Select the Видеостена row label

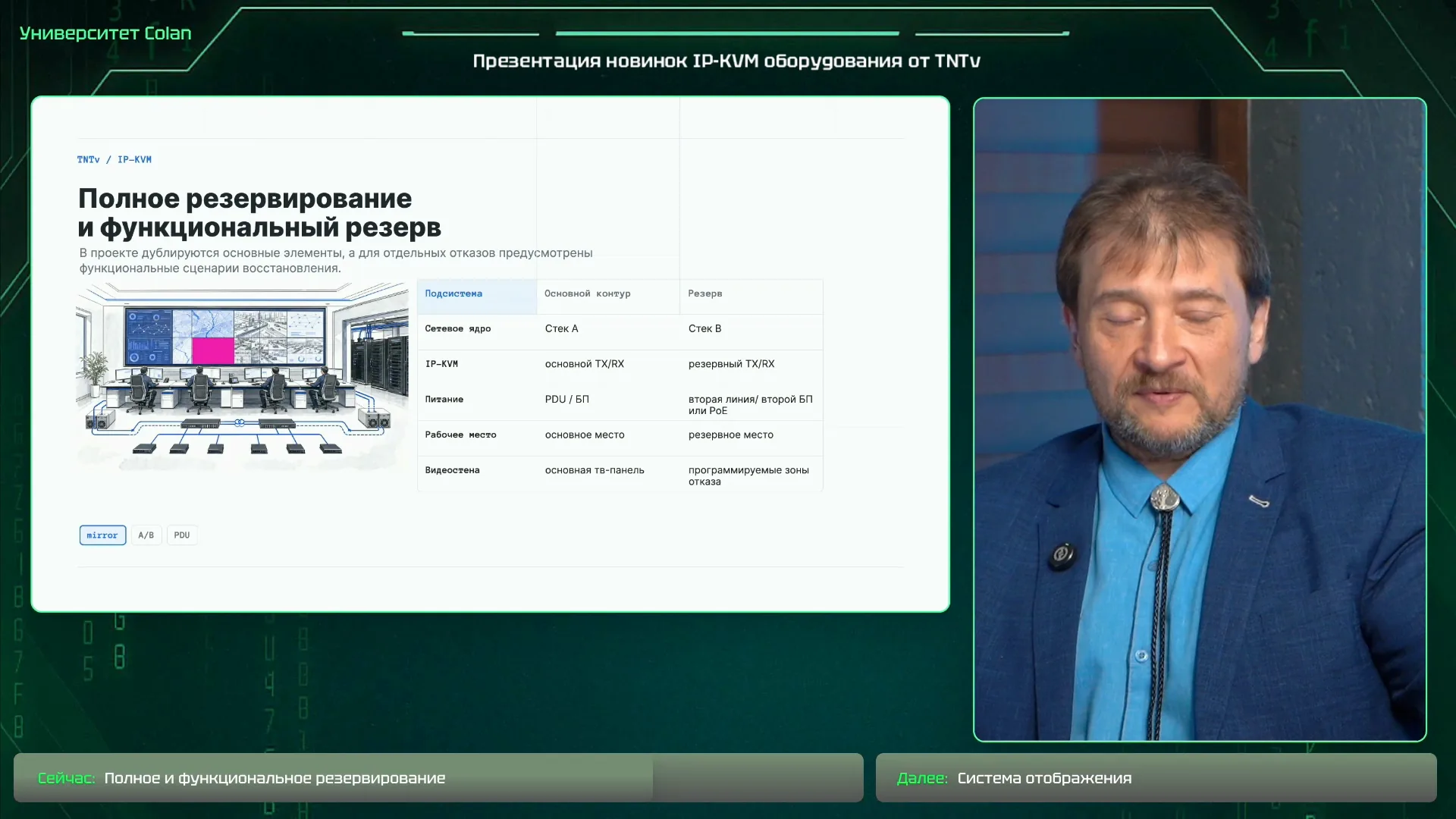453,471
